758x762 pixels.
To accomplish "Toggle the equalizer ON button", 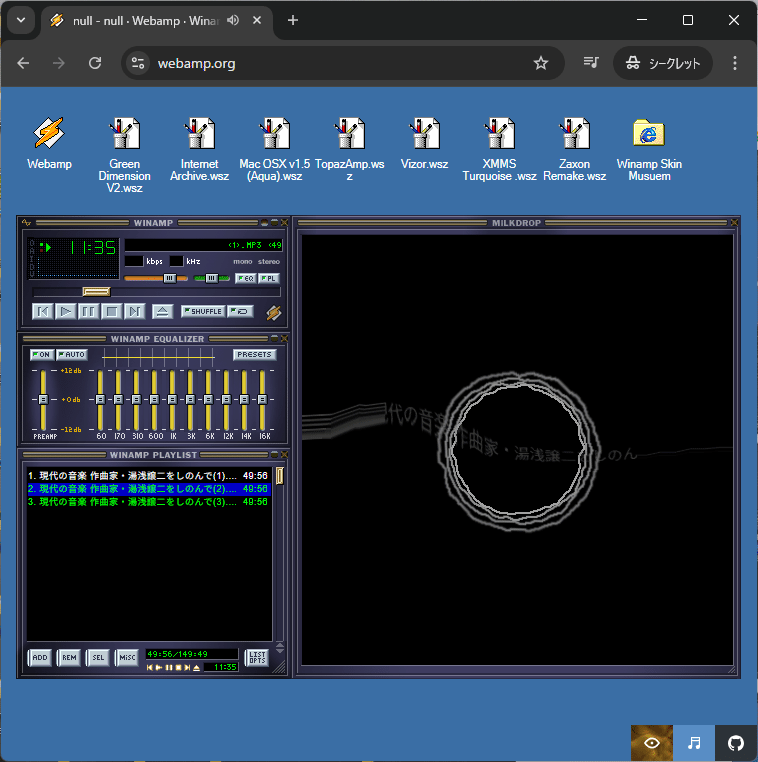I will [x=41, y=354].
